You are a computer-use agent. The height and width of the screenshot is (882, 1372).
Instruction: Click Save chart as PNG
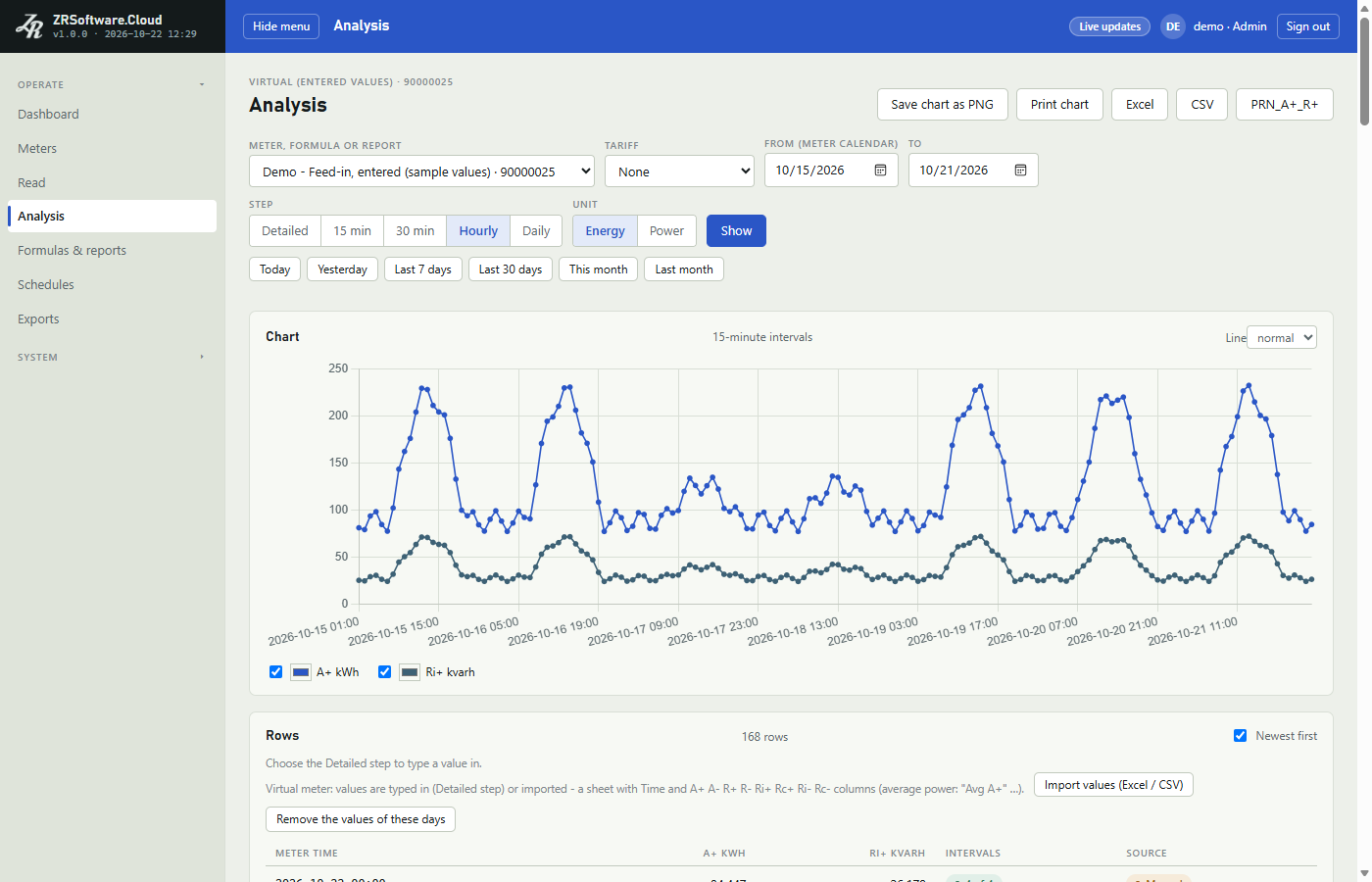[943, 105]
